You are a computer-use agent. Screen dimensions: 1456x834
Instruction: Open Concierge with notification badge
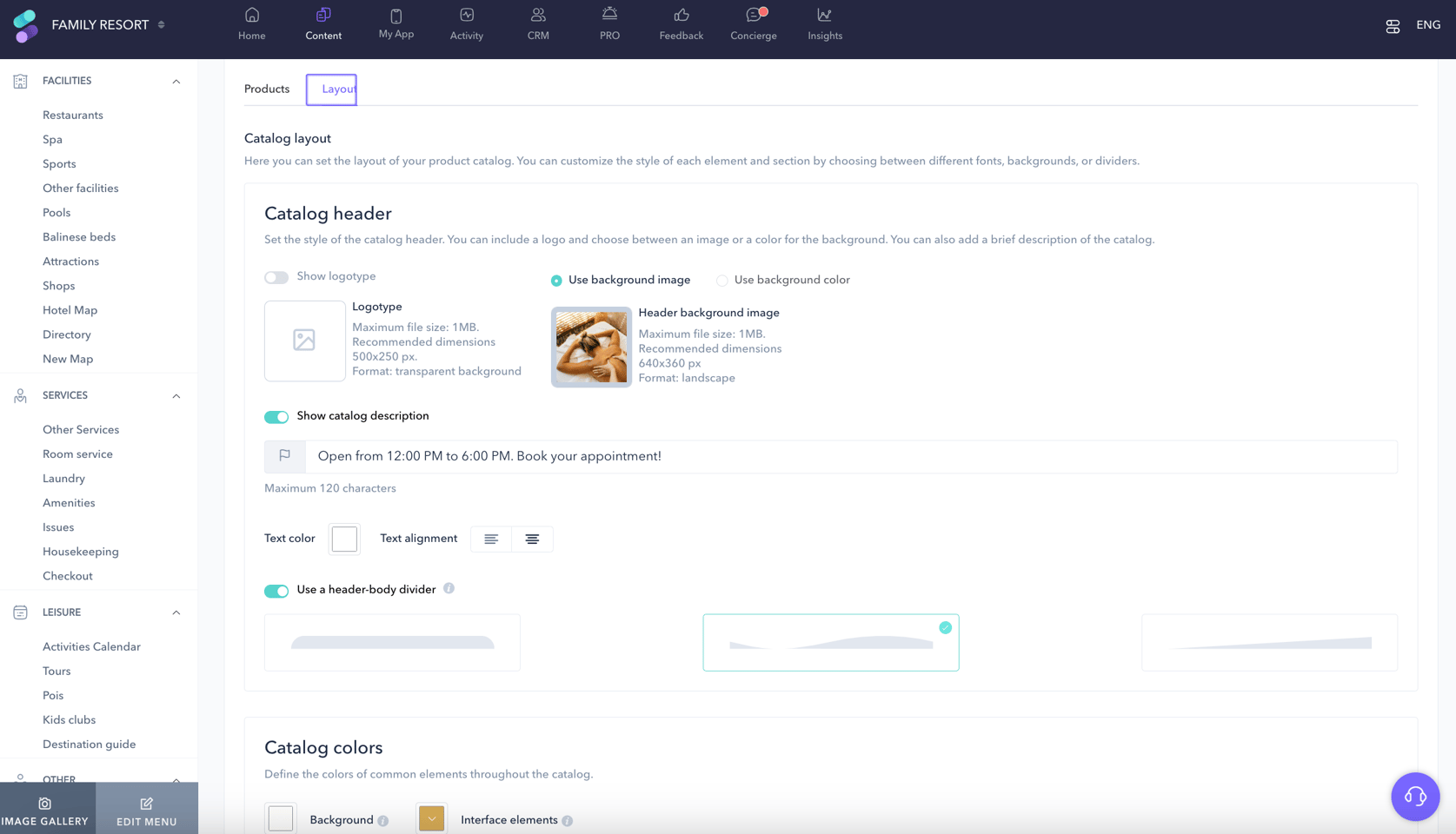pos(753,24)
